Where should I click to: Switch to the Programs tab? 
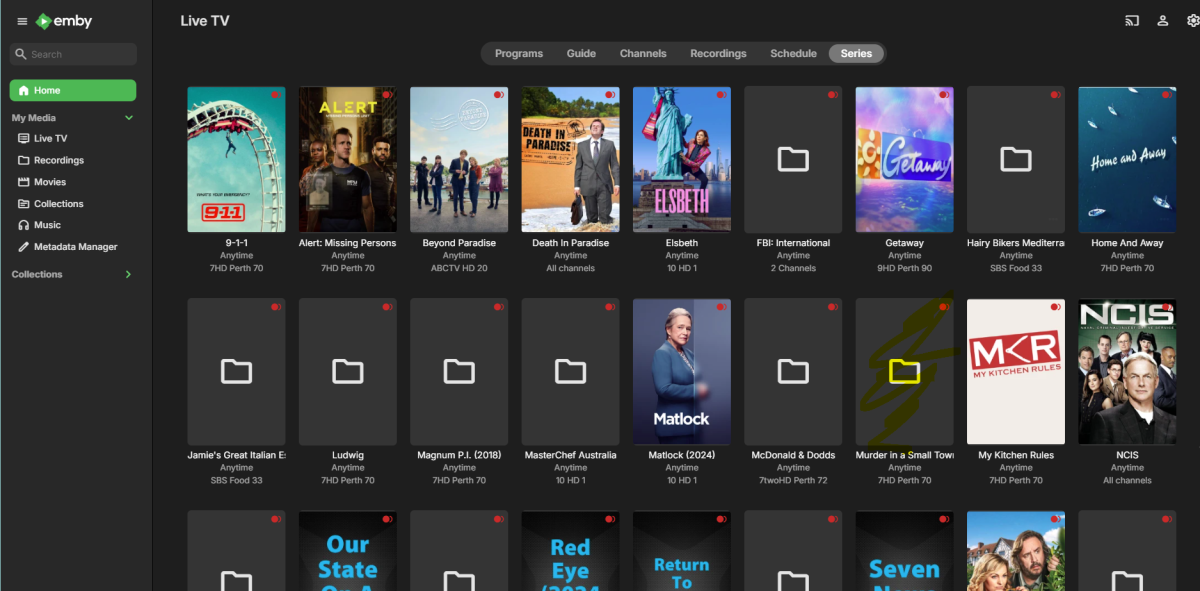pyautogui.click(x=519, y=54)
